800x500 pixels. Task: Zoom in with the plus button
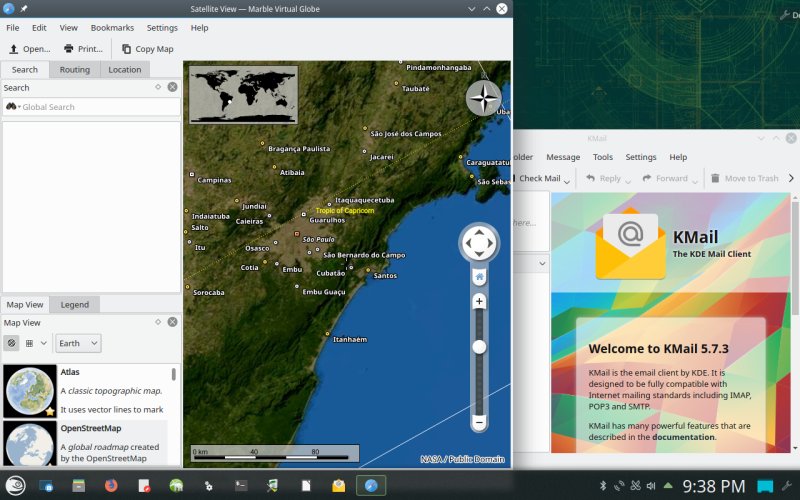click(x=479, y=301)
